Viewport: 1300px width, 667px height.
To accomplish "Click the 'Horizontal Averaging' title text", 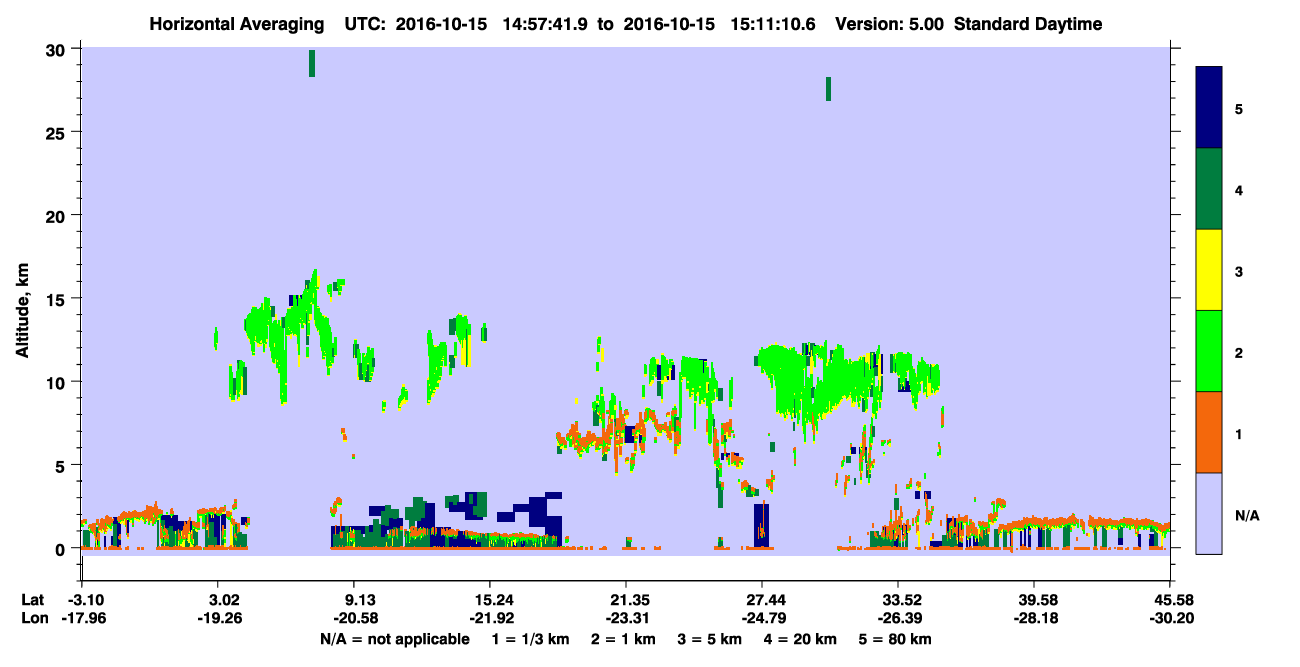I will [237, 24].
